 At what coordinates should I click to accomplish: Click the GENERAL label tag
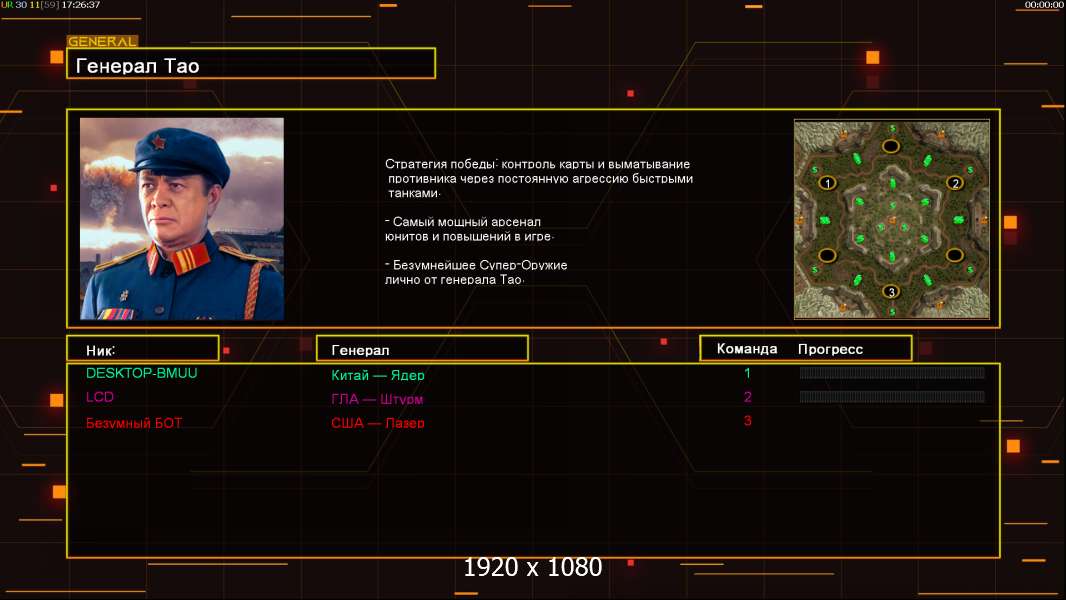point(102,41)
